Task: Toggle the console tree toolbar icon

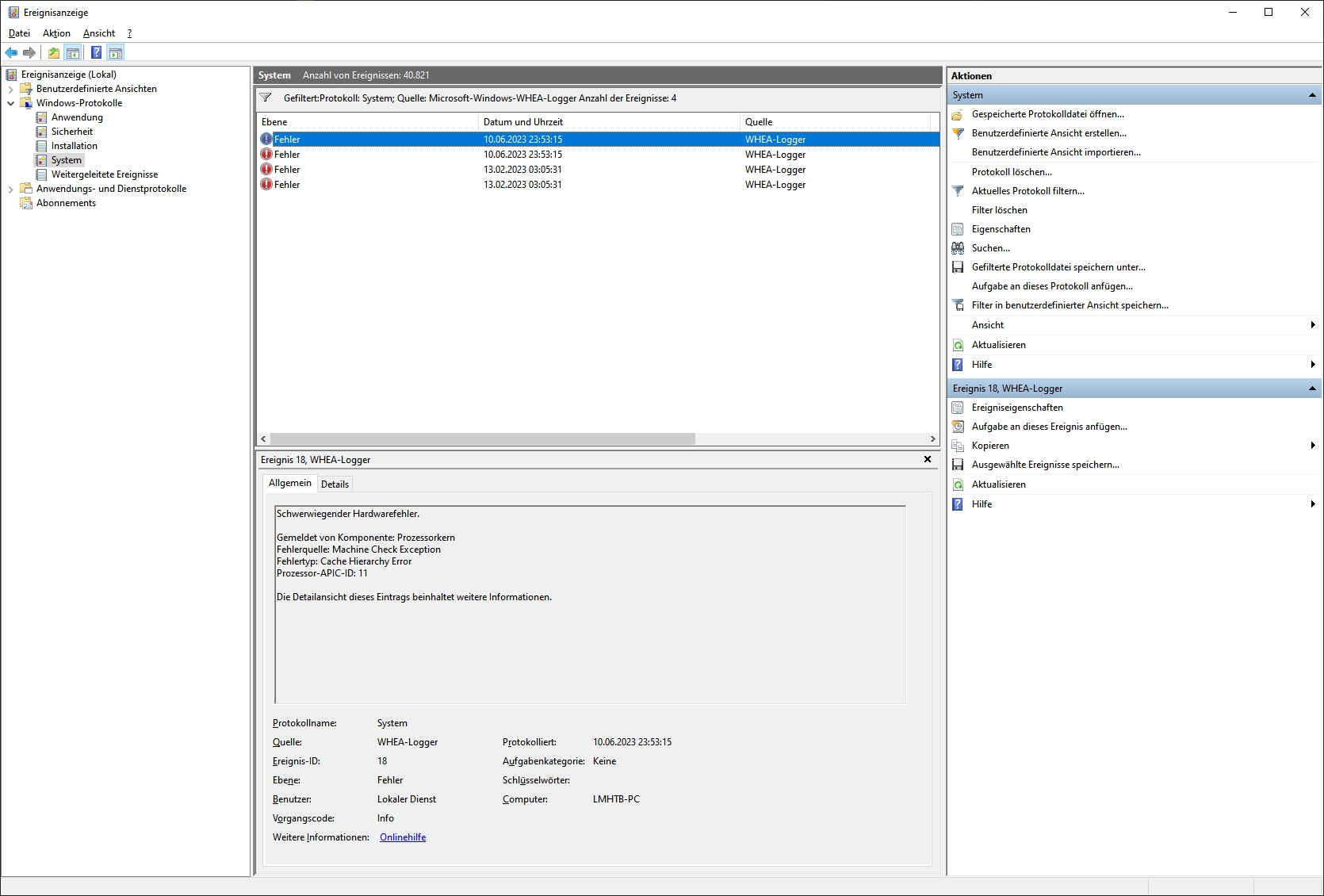Action: [73, 53]
